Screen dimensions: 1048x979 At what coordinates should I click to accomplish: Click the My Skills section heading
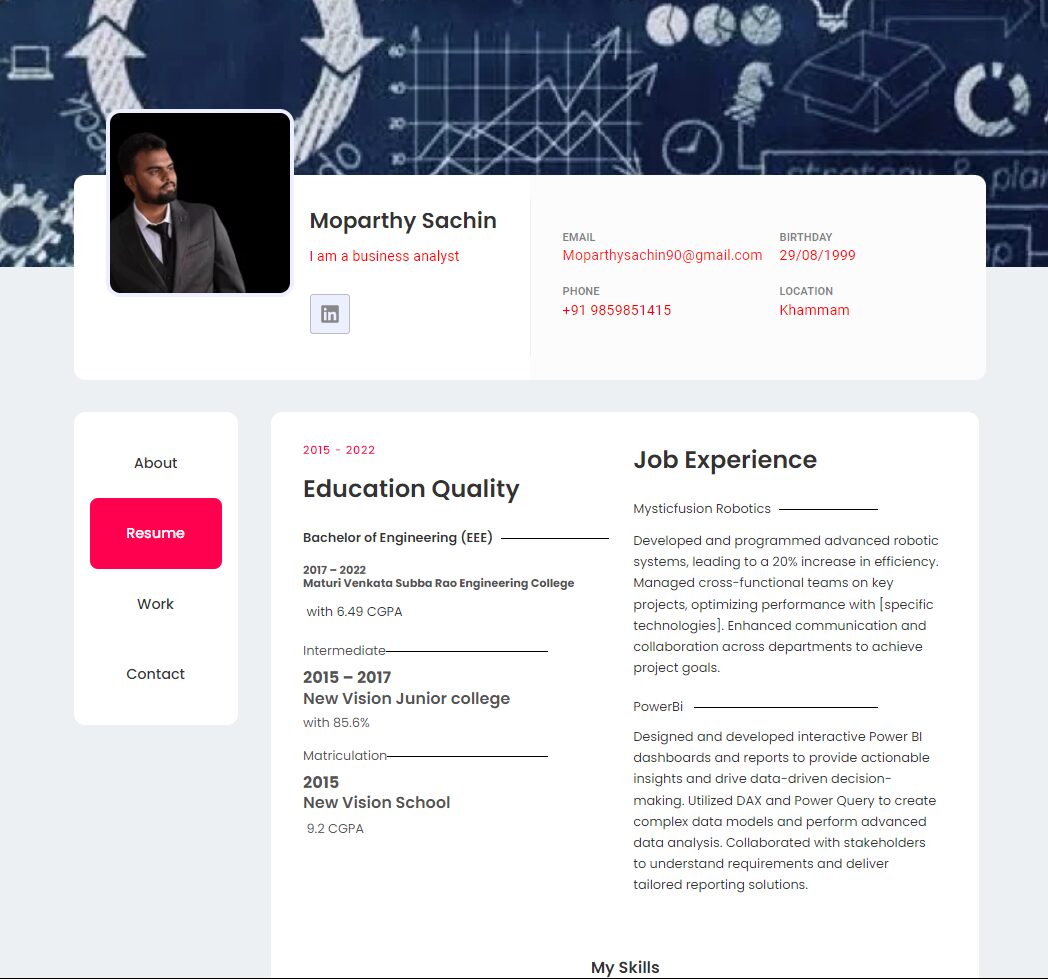625,967
